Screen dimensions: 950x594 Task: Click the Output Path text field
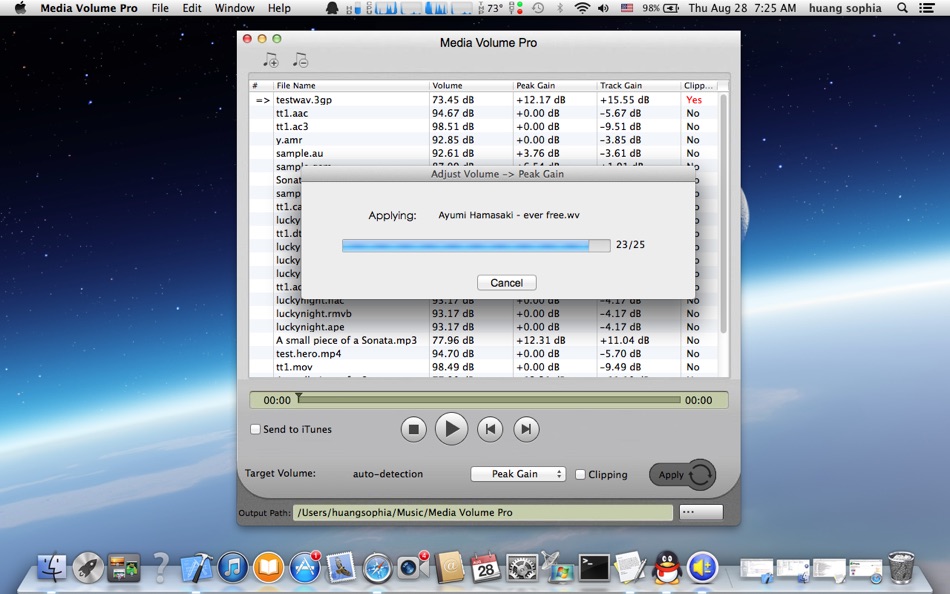pyautogui.click(x=482, y=512)
